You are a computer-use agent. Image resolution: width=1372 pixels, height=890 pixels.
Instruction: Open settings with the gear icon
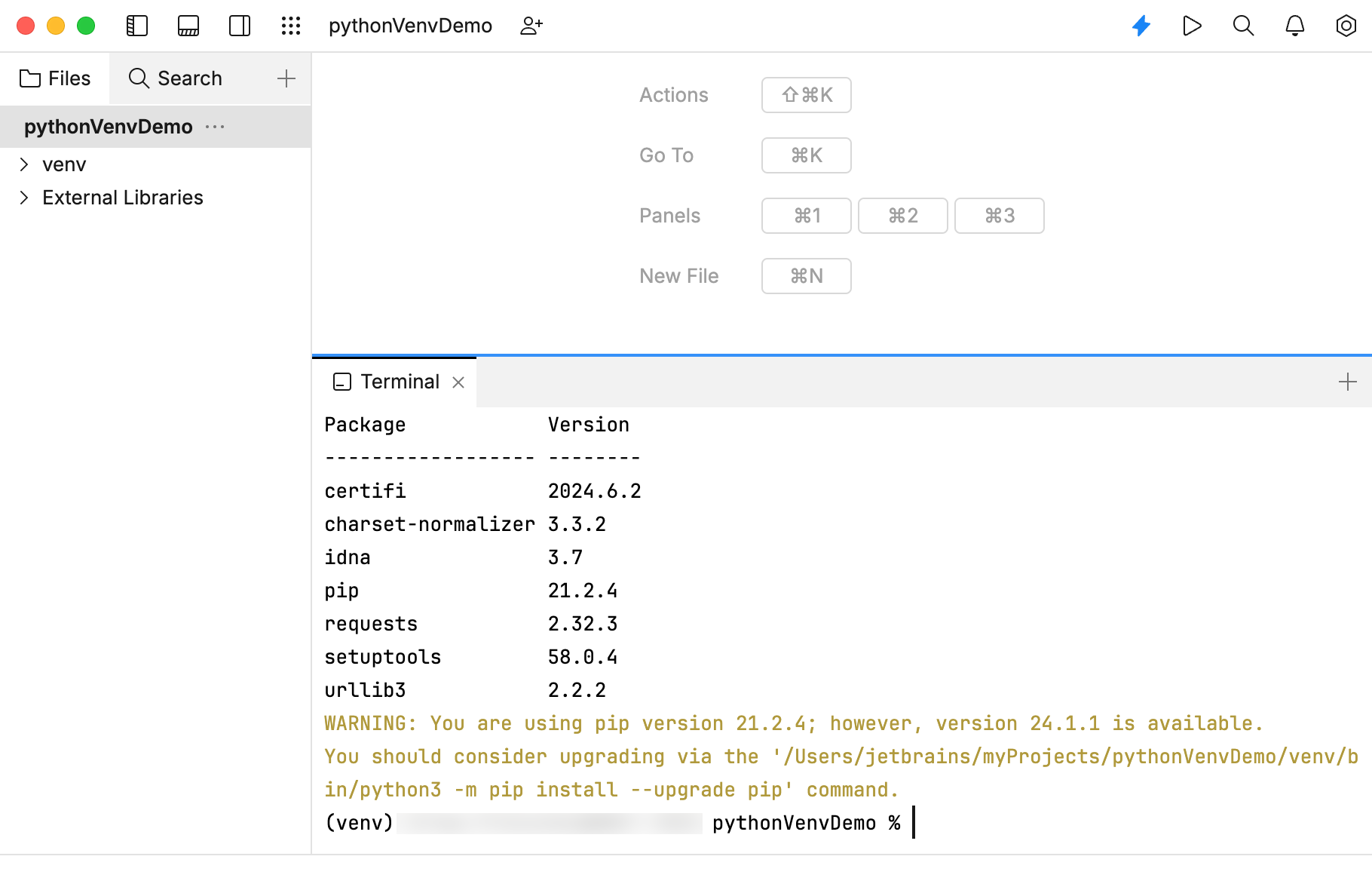click(1346, 25)
